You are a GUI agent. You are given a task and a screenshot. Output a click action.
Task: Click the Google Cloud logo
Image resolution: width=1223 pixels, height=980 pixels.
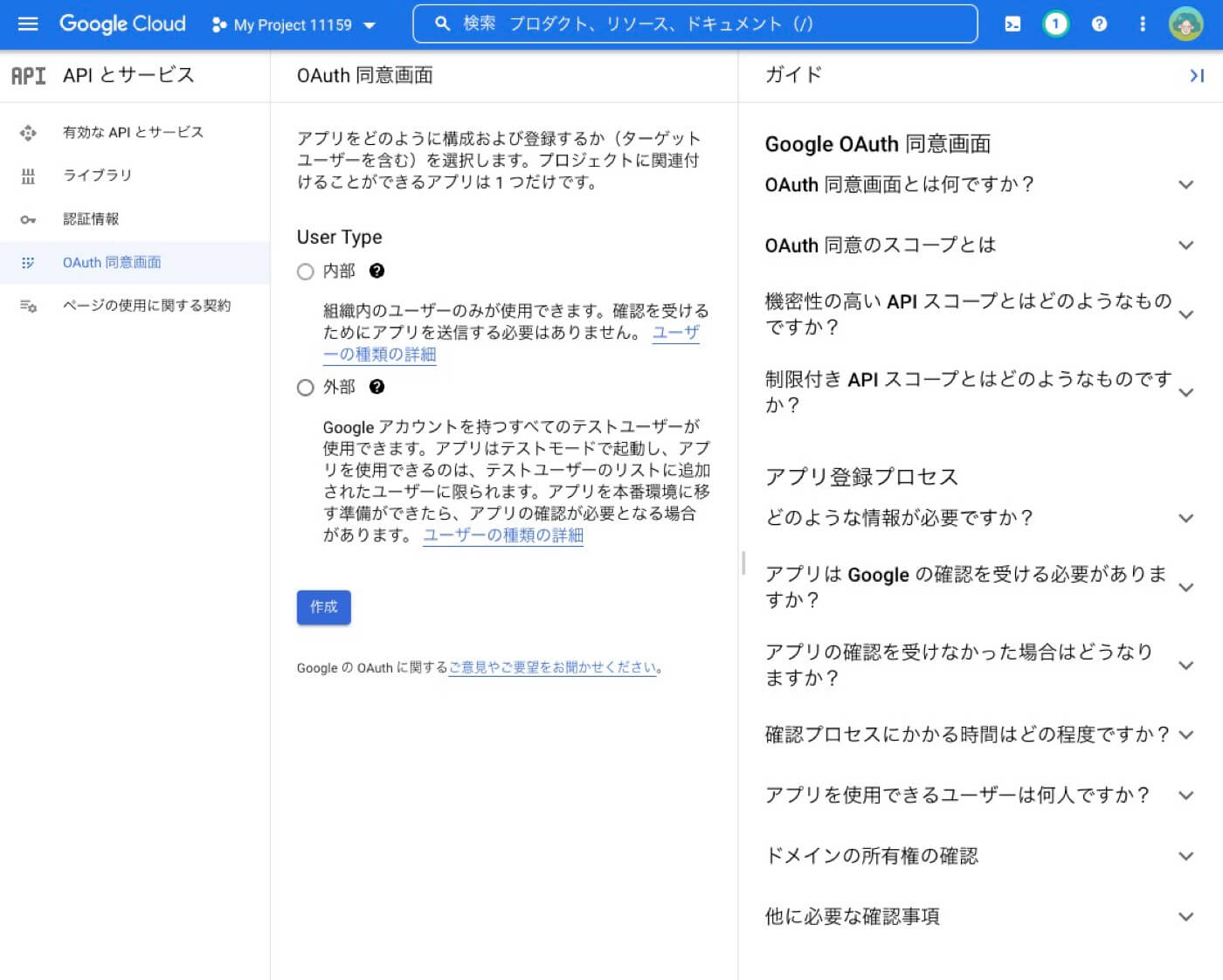point(121,24)
